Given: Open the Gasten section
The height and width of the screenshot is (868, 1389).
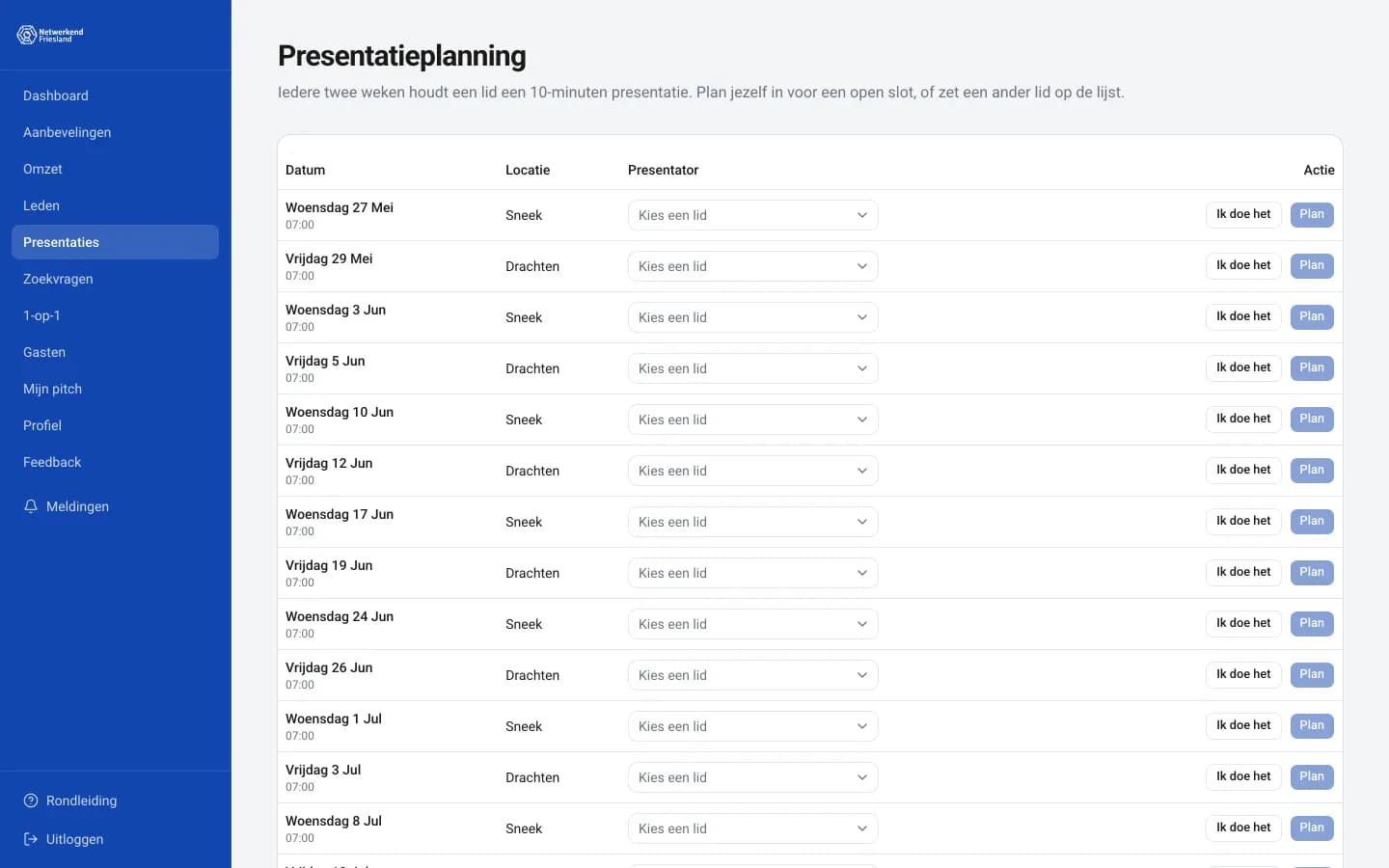Looking at the screenshot, I should (x=115, y=352).
